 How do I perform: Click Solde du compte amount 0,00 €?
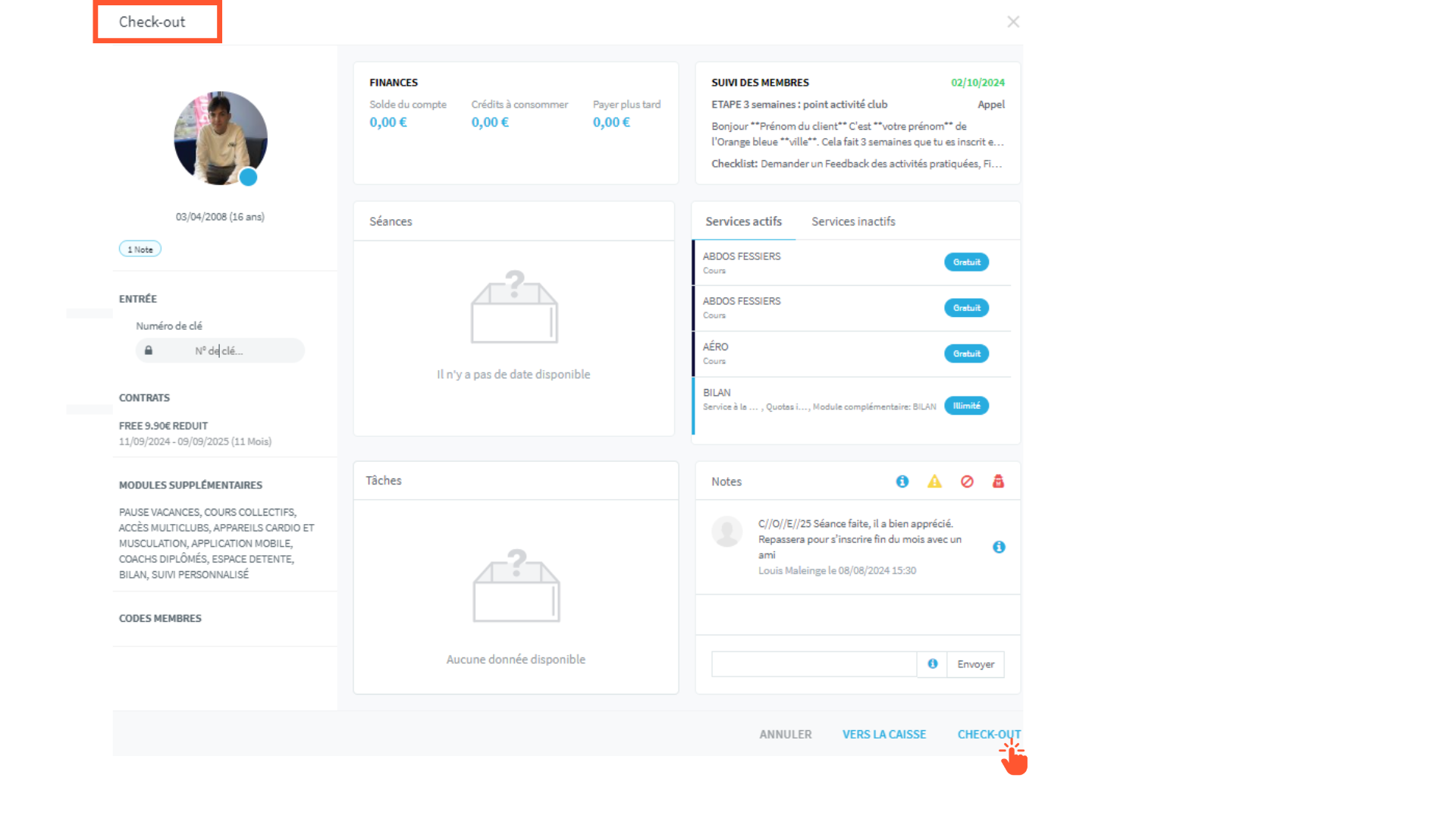[x=388, y=122]
